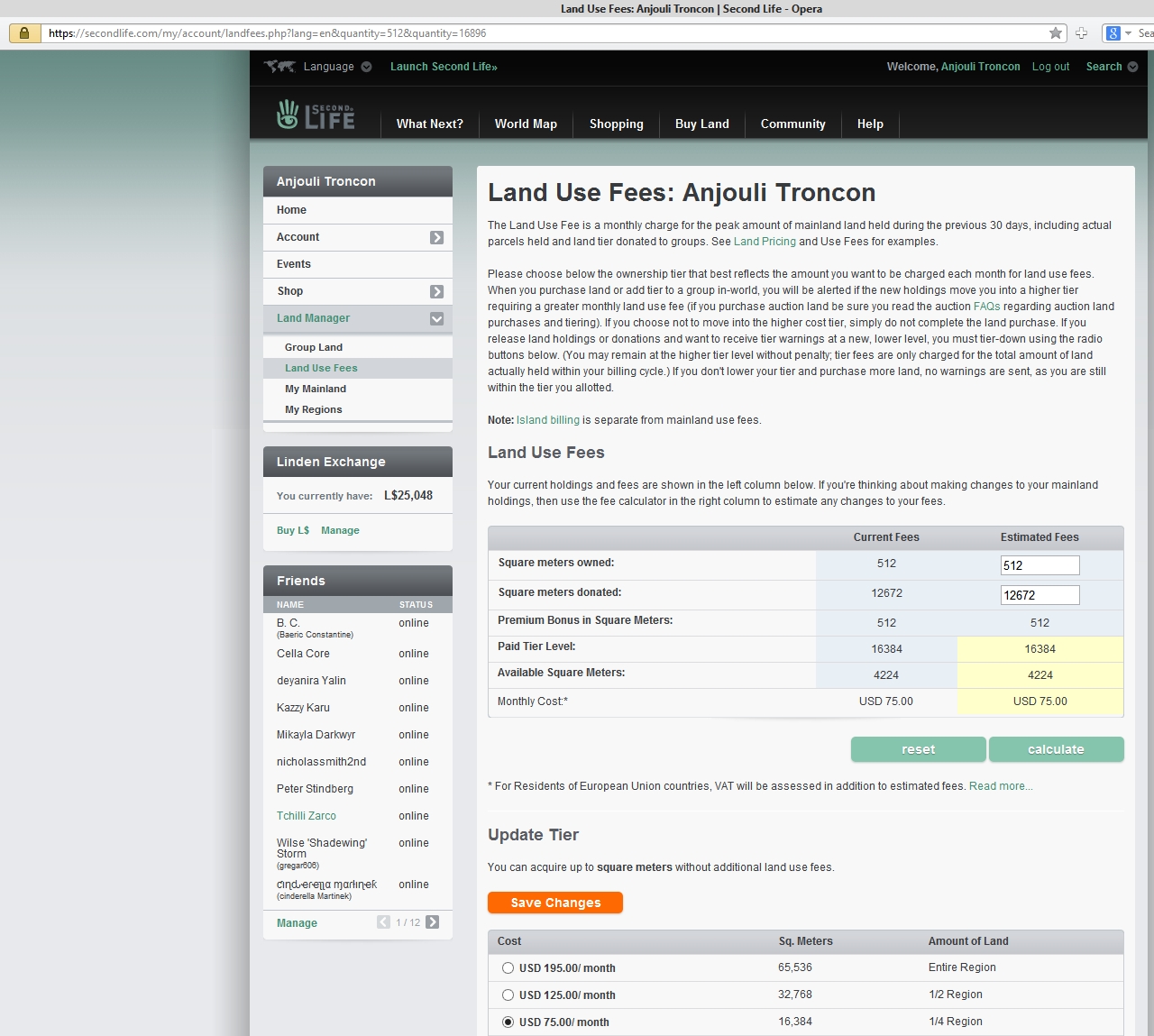1154x1036 pixels.
Task: Open My Regions submenu item
Action: [x=314, y=409]
